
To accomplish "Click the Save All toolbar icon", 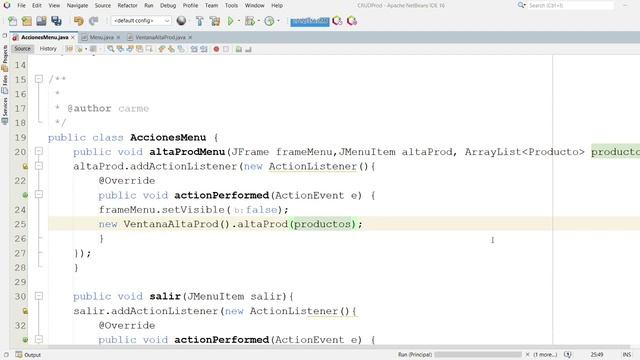I will (56, 21).
